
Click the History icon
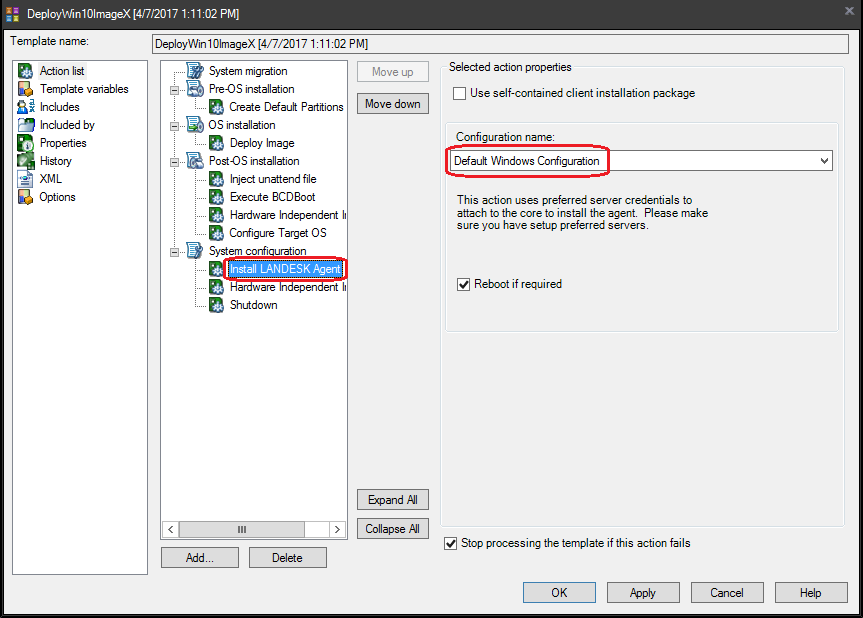coord(24,160)
